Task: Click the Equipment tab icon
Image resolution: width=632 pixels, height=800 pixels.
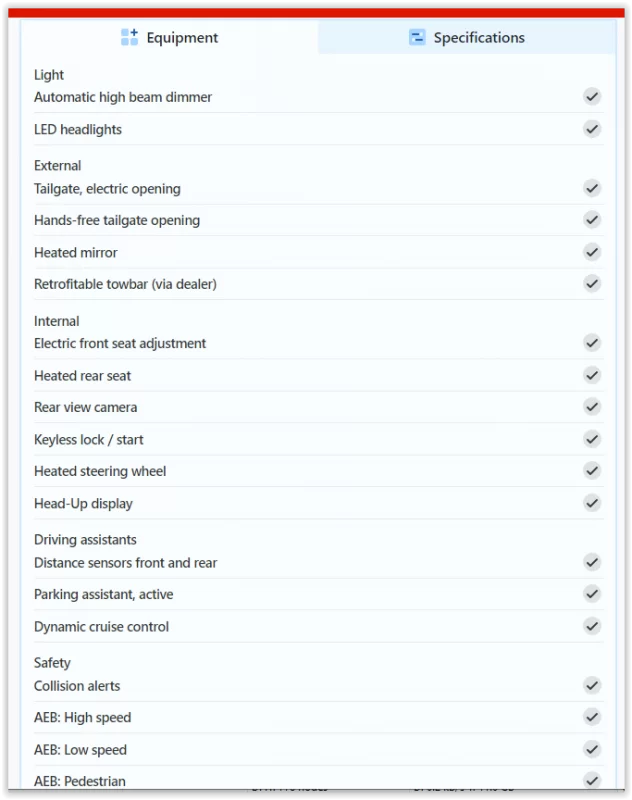Action: click(x=129, y=38)
